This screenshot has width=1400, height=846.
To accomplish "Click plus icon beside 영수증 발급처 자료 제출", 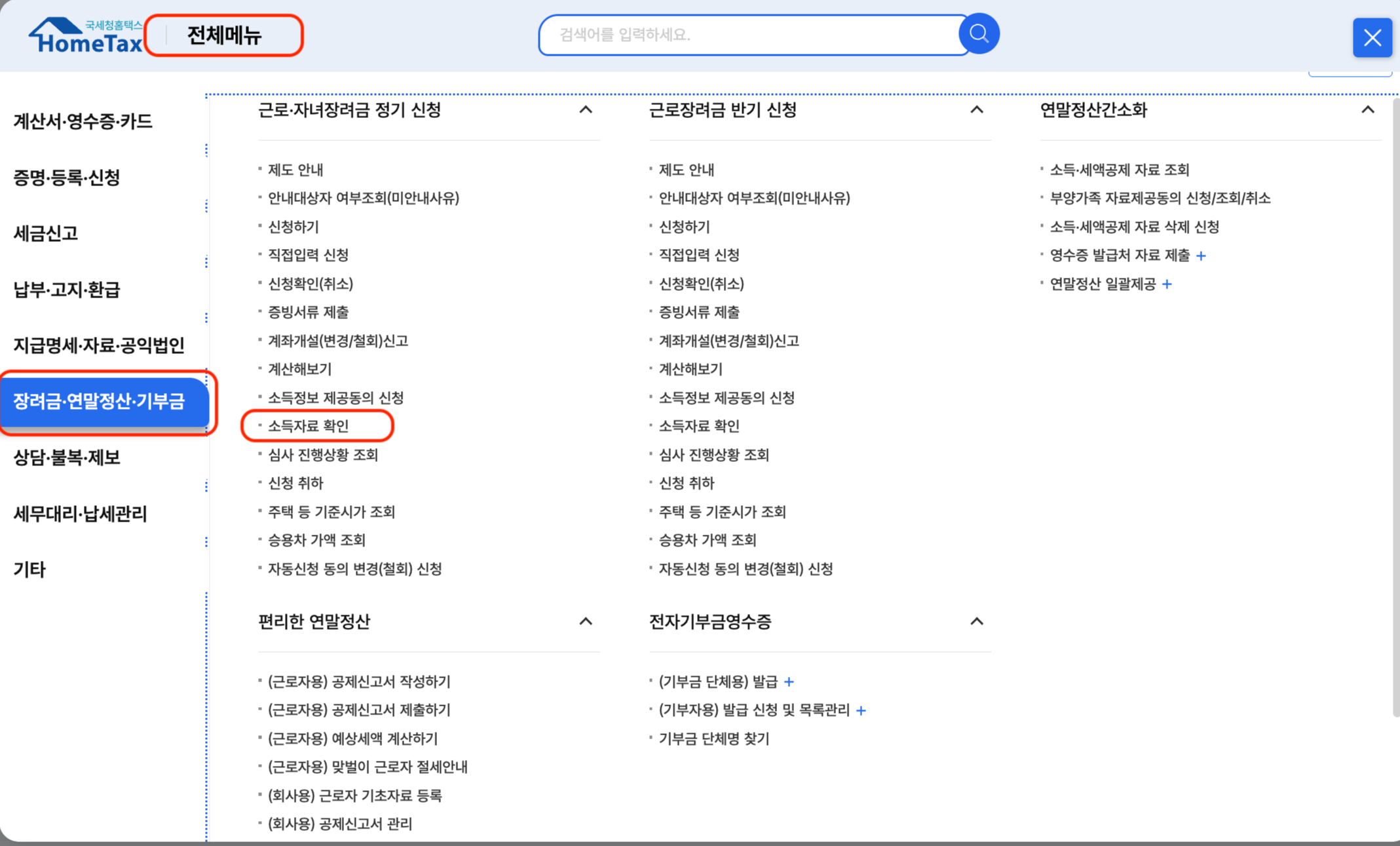I will (x=1200, y=256).
